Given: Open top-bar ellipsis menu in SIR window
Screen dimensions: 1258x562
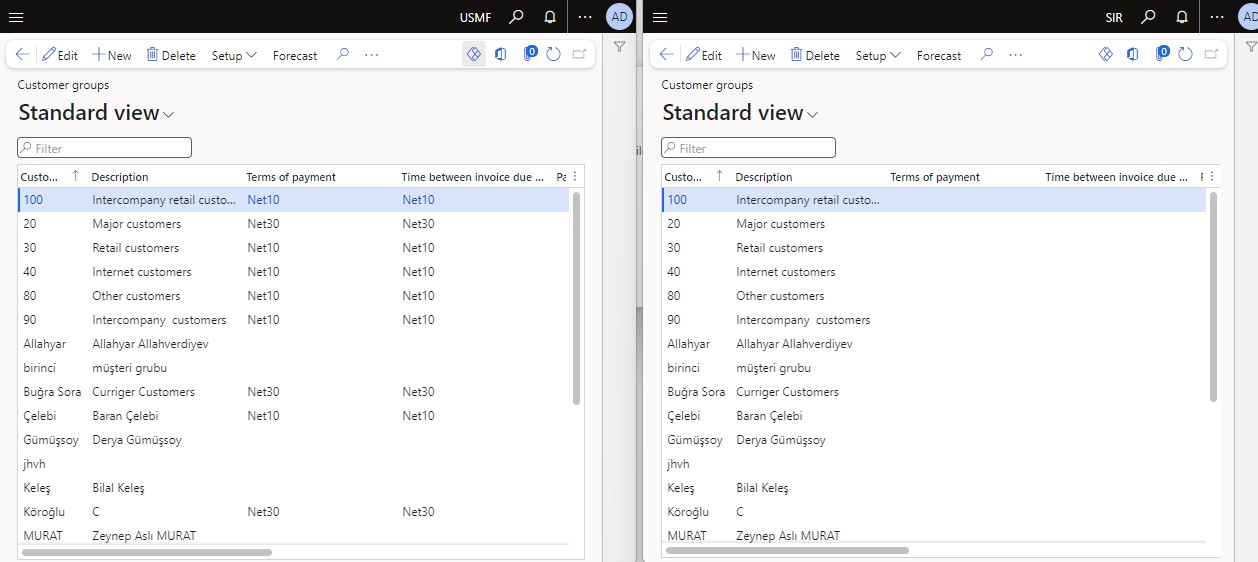Looking at the screenshot, I should (x=1217, y=17).
